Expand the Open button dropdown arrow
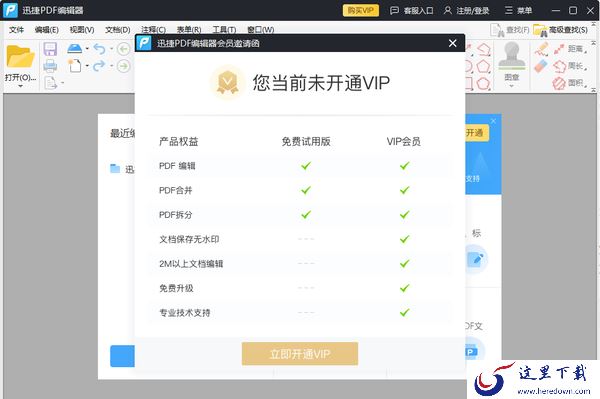The height and width of the screenshot is (399, 600). [x=20, y=86]
